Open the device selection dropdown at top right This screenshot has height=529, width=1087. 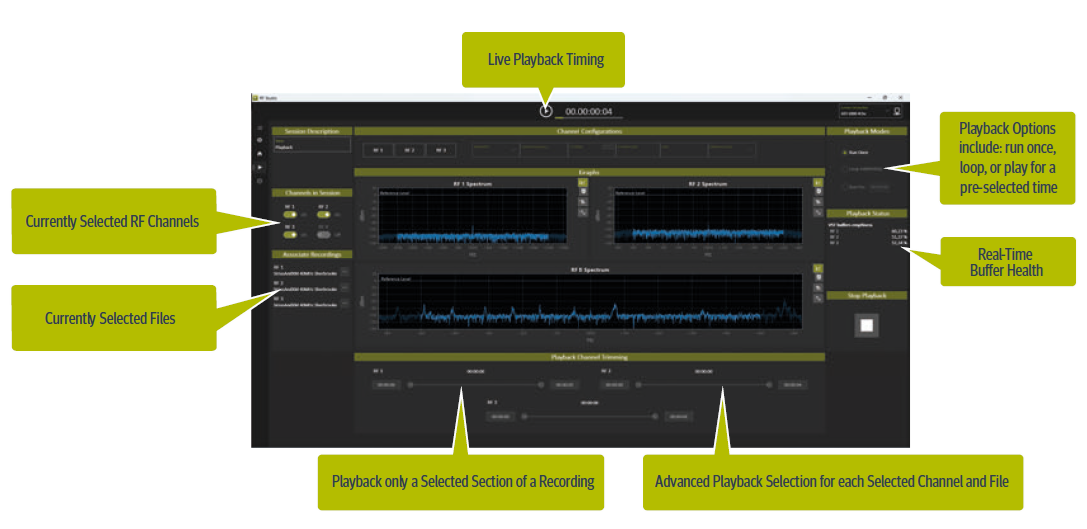coord(863,112)
